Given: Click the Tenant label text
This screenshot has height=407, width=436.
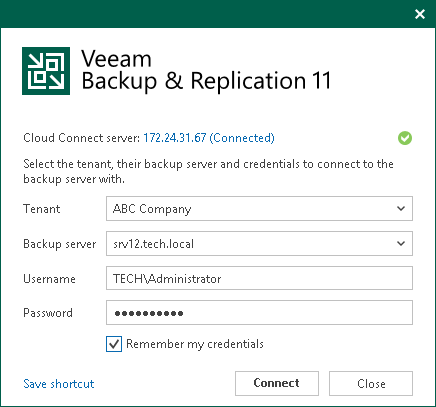Looking at the screenshot, I should (42, 209).
